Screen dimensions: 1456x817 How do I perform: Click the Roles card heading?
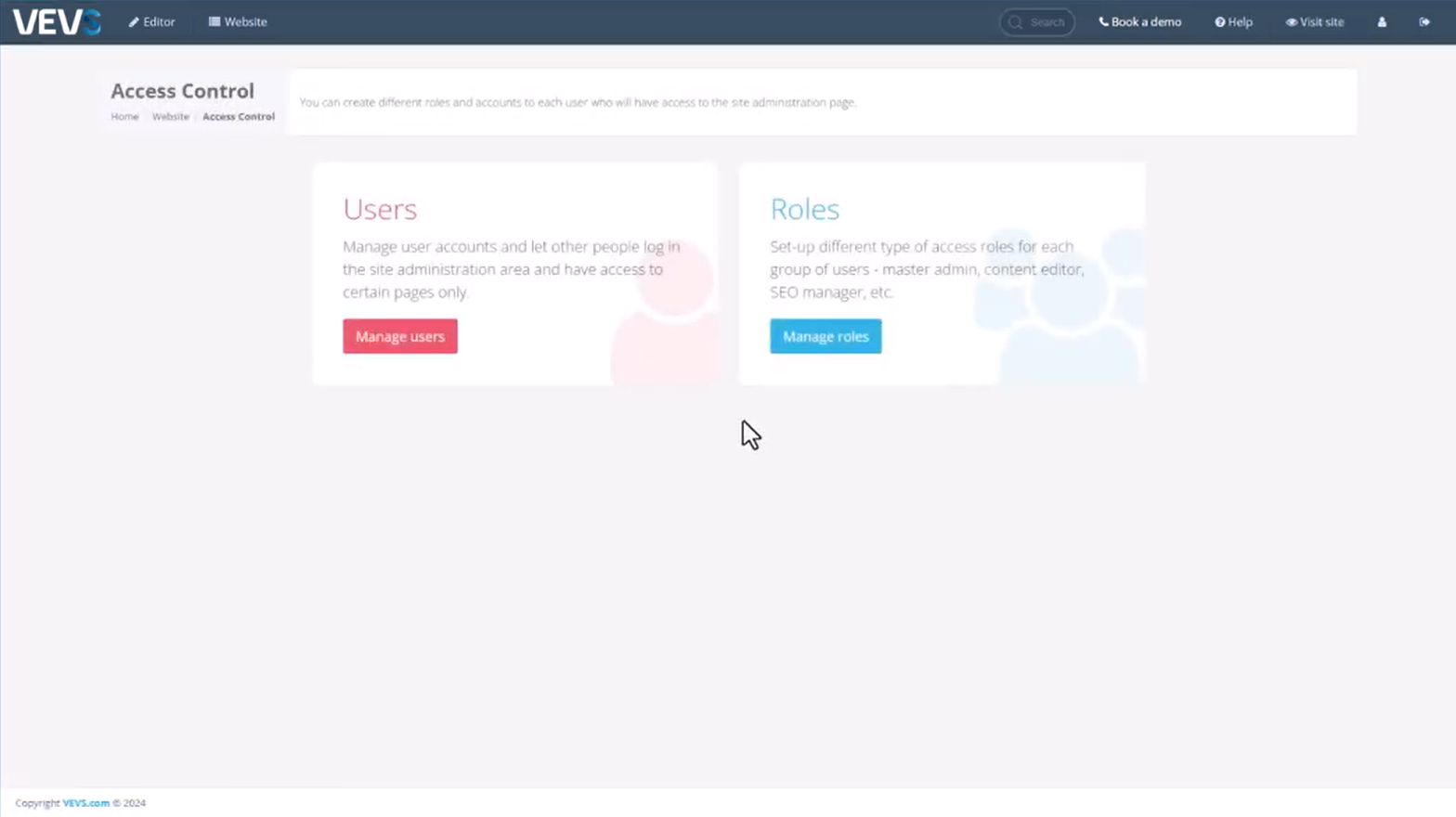pyautogui.click(x=804, y=209)
